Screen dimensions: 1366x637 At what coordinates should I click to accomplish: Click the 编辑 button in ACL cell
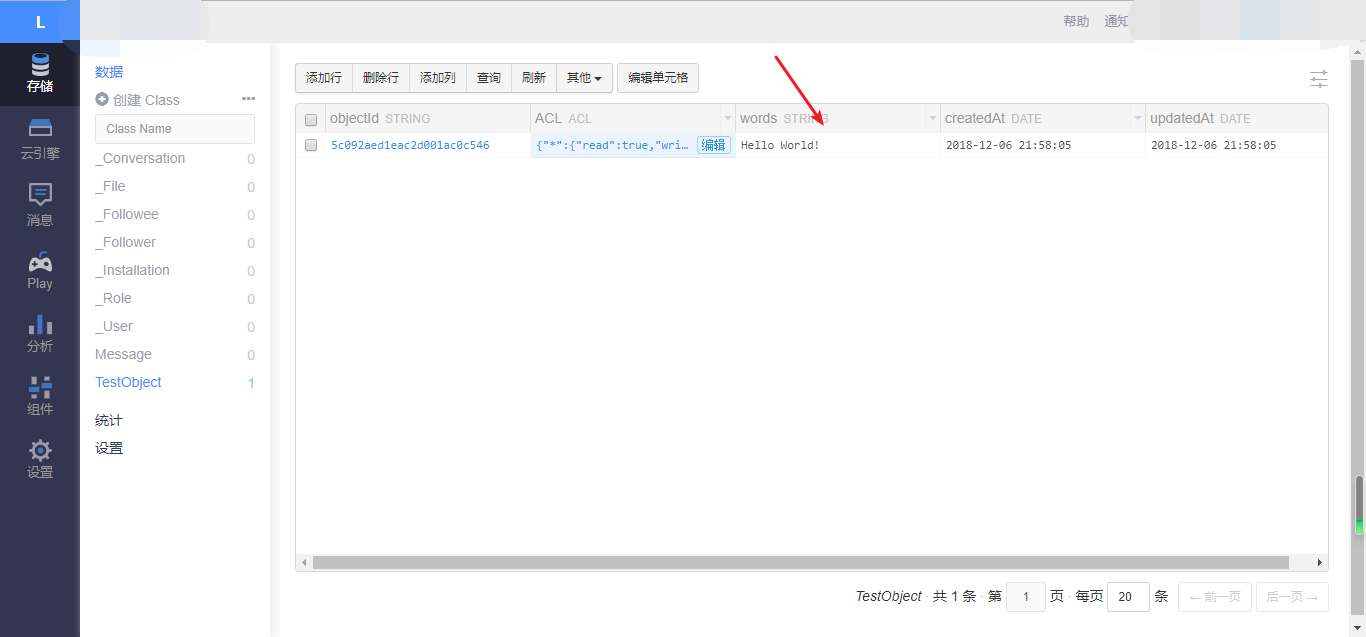coord(713,144)
